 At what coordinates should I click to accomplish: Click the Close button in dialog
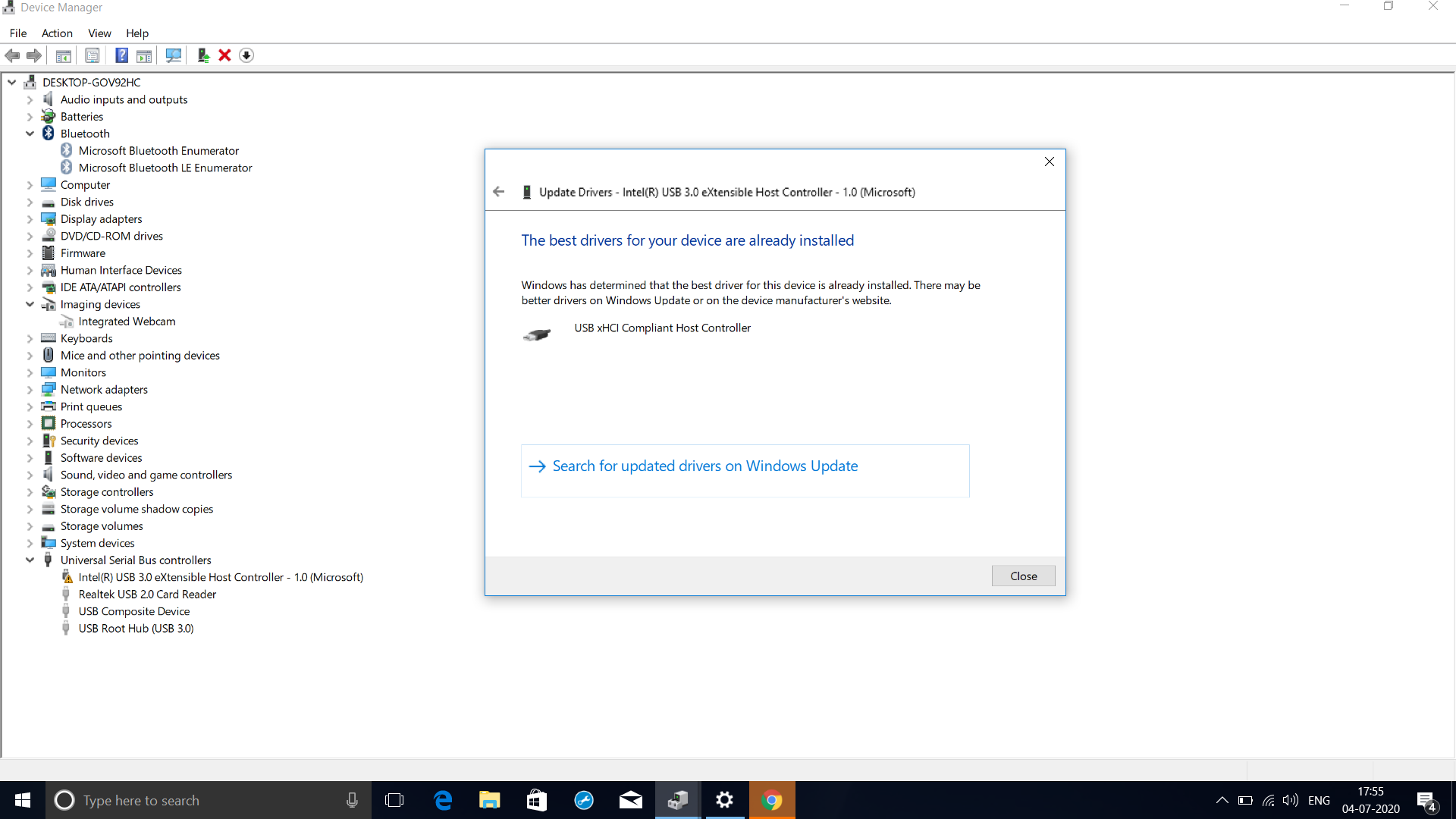click(x=1023, y=576)
